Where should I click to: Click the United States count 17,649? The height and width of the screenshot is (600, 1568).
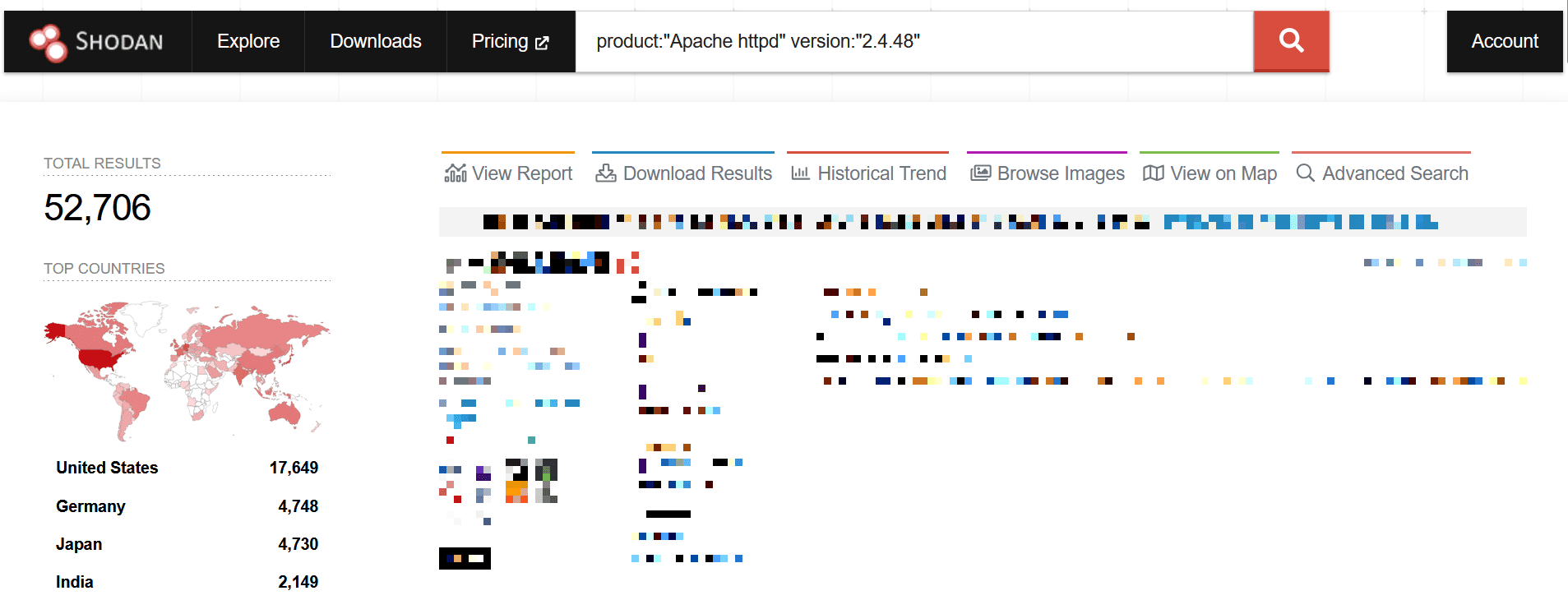coord(294,468)
